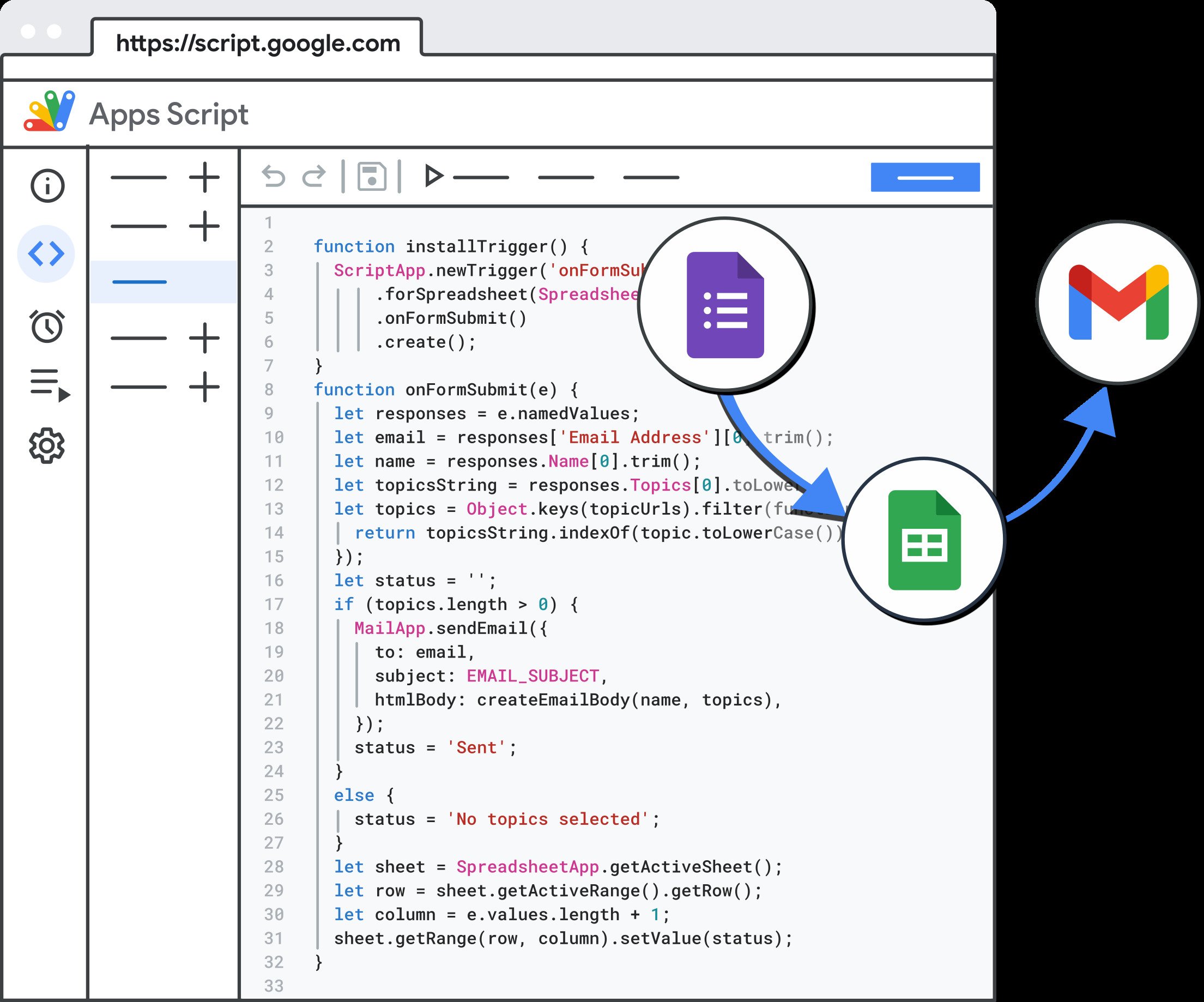Click the first plus icon in file panel
This screenshot has height=1002, width=1204.
click(x=204, y=177)
